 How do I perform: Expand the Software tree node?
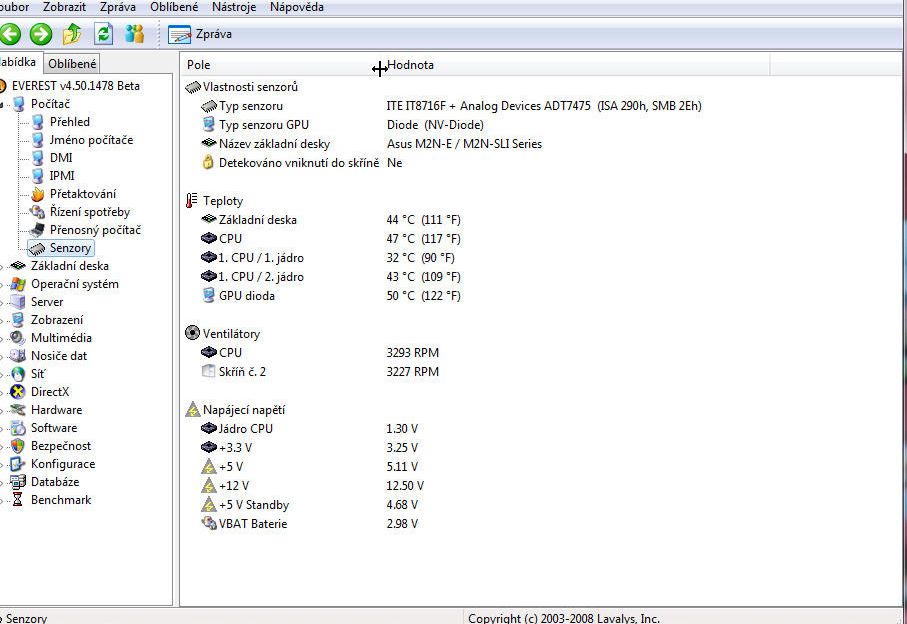pos(2,428)
